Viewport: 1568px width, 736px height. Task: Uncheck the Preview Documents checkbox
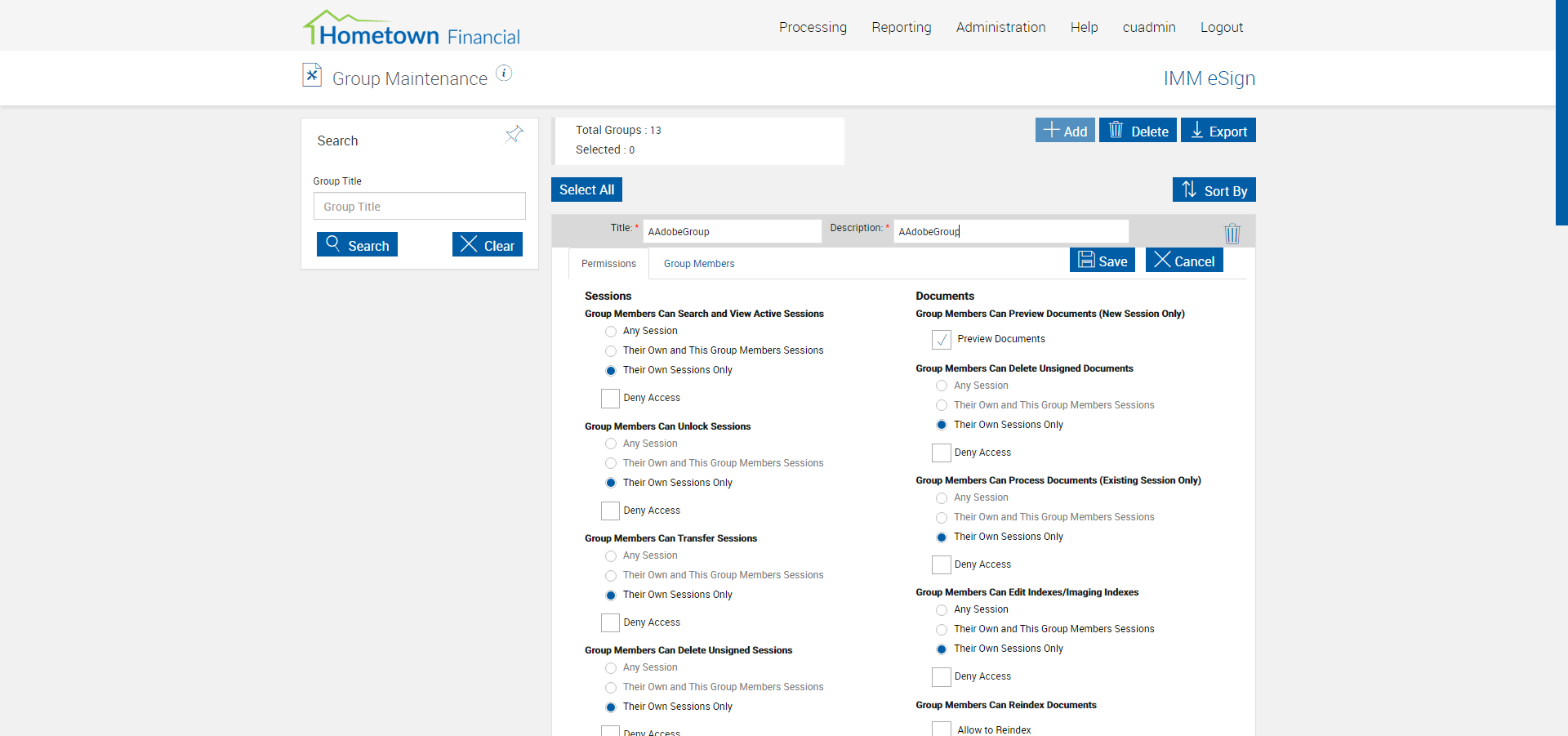click(942, 339)
